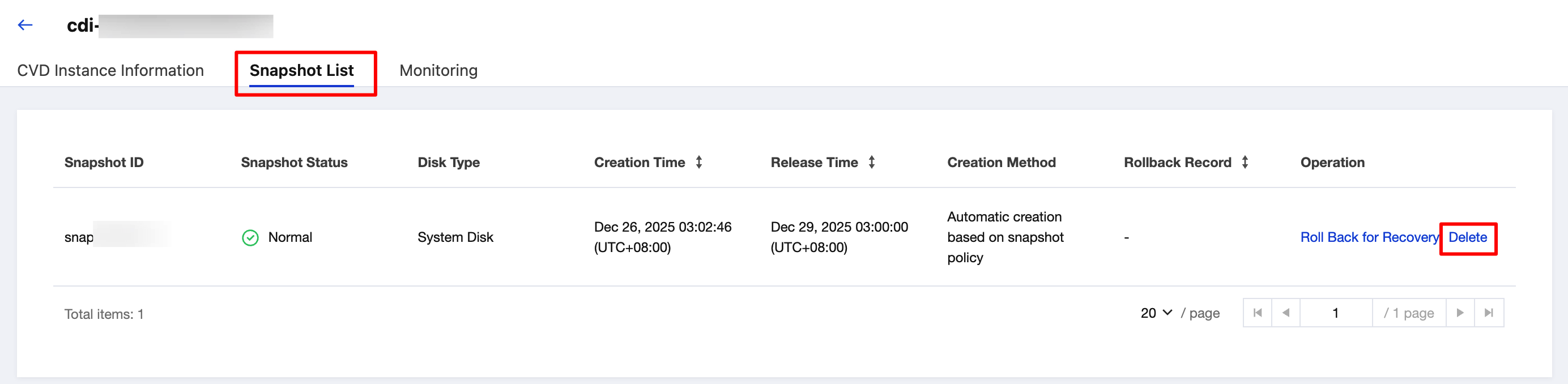
Task: Open the Monitoring tab
Action: (x=438, y=71)
